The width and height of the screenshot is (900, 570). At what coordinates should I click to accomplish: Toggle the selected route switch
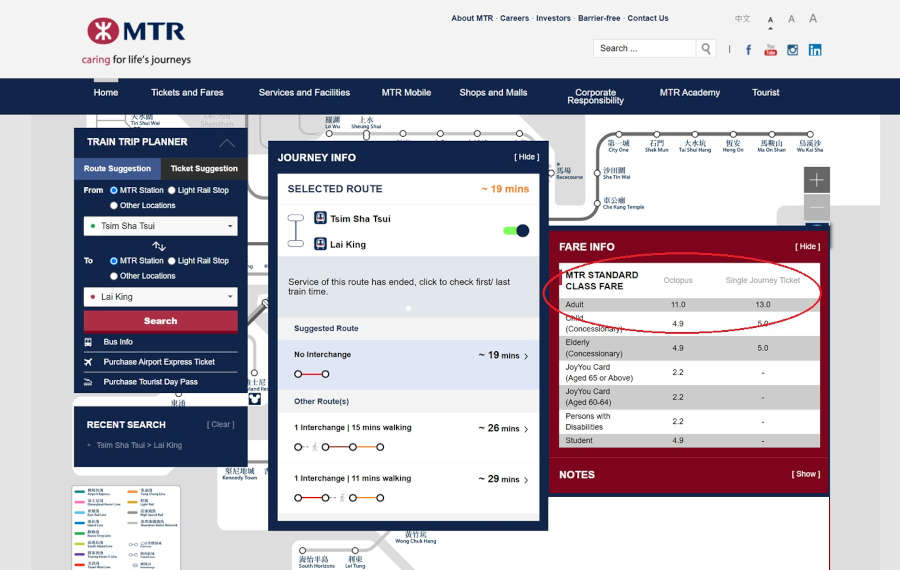(516, 231)
